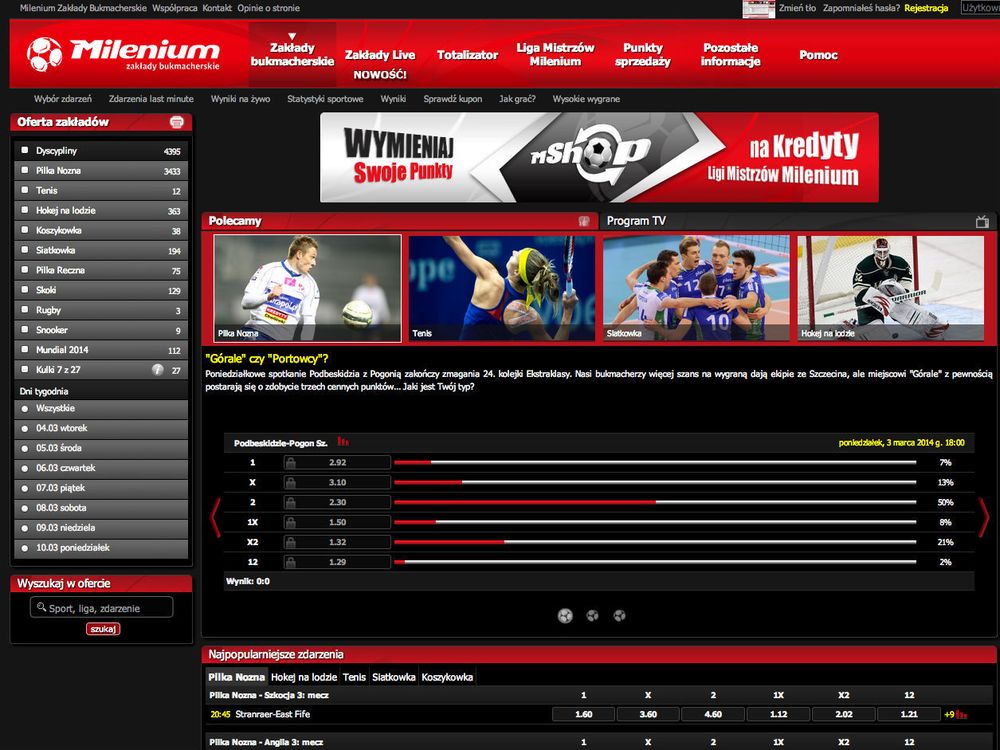Screen dimensions: 1000x750
Task: Select the 10.03 poniedziałek radio option
Action: [x=25, y=548]
